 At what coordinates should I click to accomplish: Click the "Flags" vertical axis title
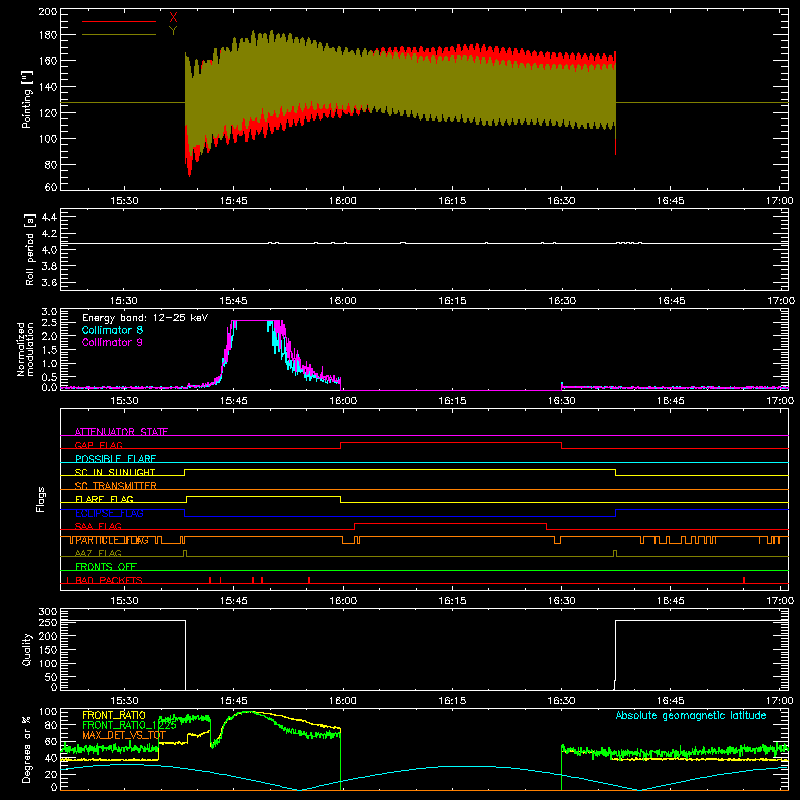41,499
